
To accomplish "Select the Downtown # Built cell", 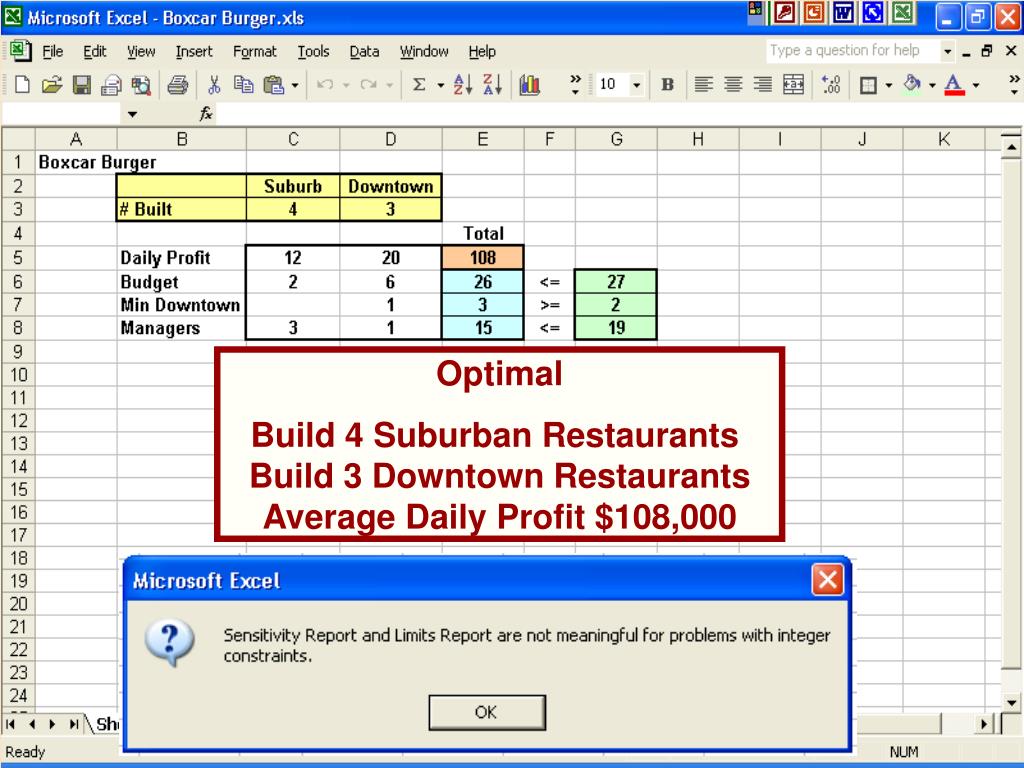I will [391, 209].
